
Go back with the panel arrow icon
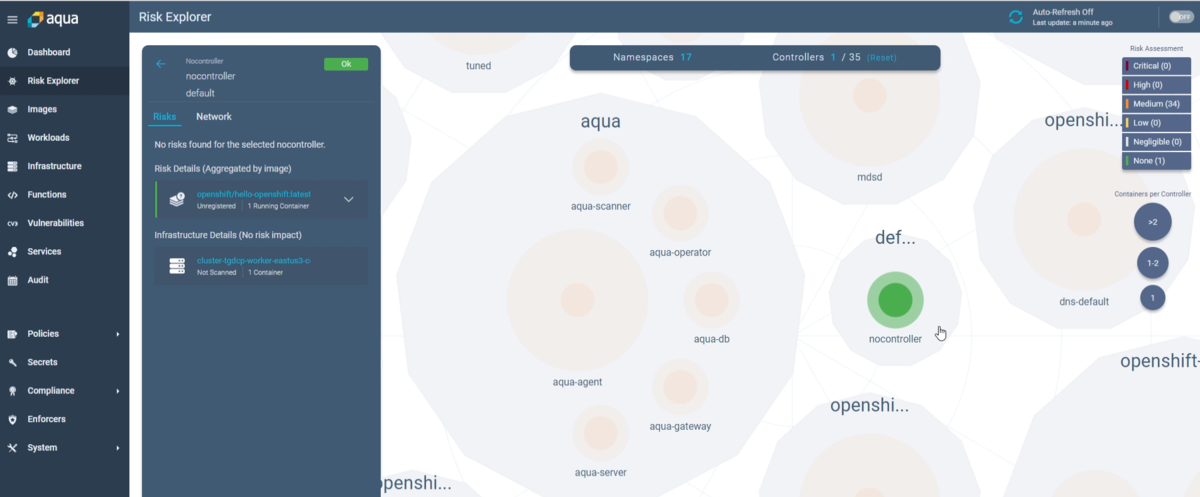161,64
